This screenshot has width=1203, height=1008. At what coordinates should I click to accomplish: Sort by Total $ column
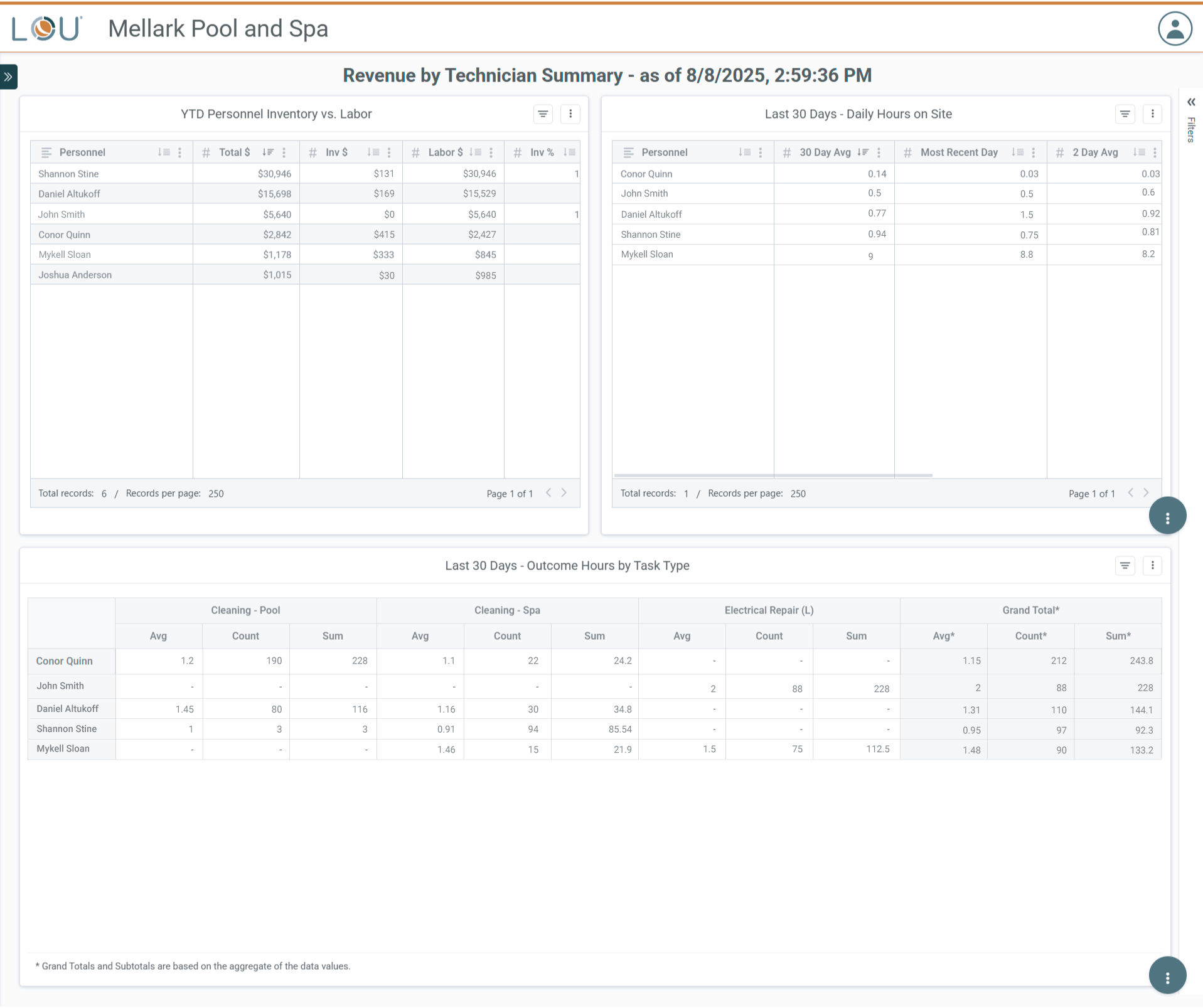[x=268, y=152]
